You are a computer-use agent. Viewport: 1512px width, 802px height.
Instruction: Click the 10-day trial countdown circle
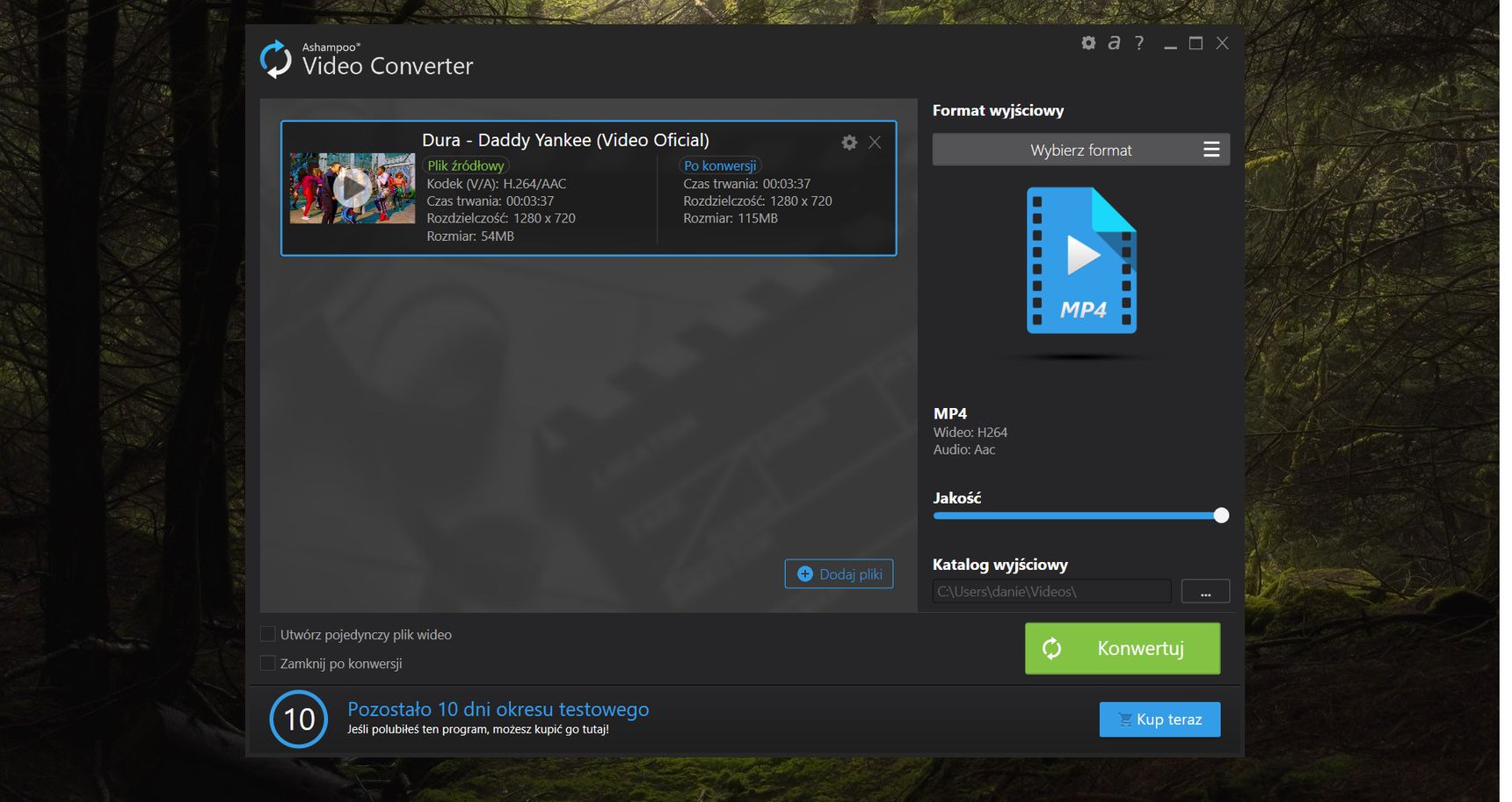tap(299, 719)
